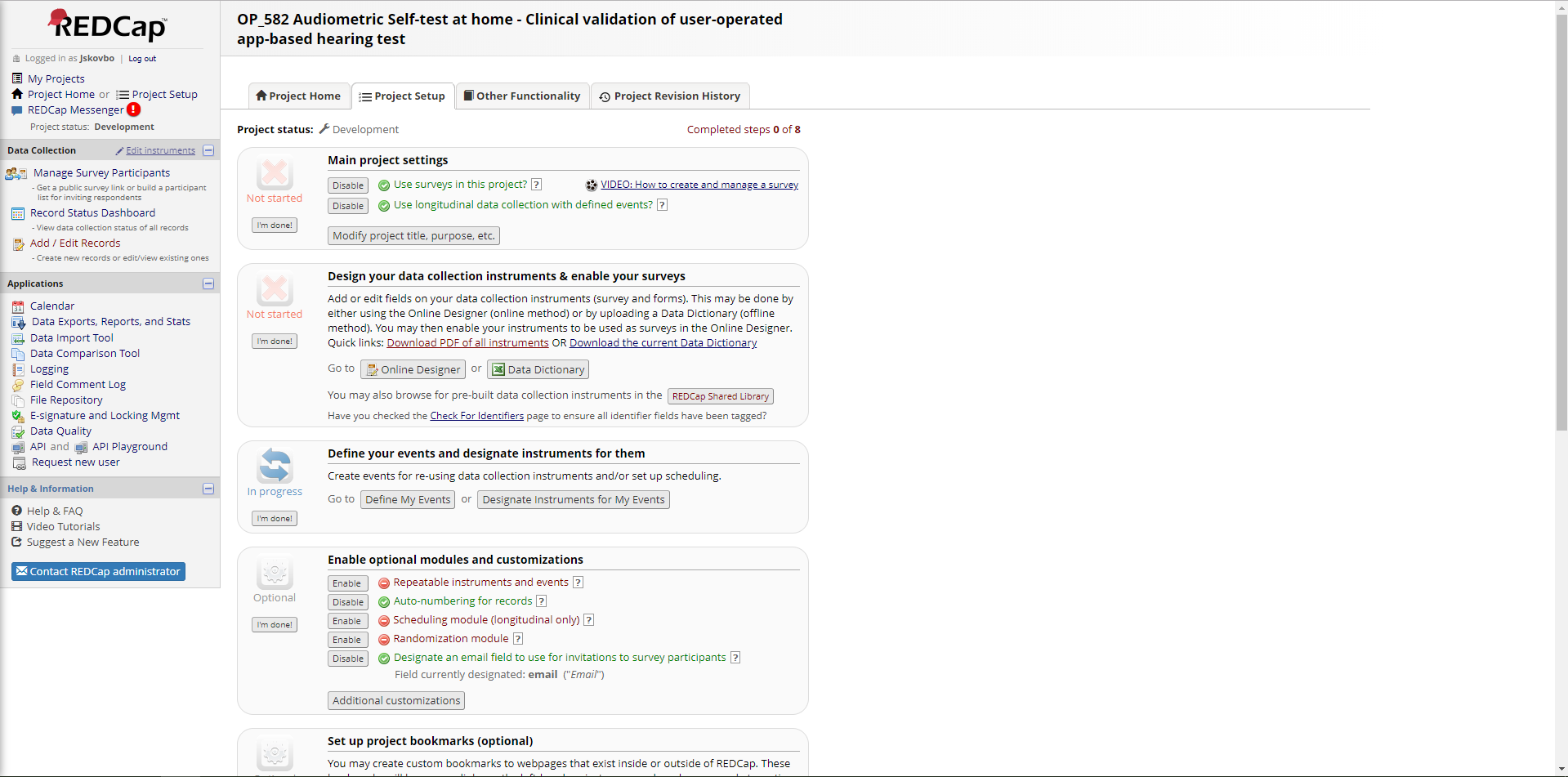Select the Project Setup tab
This screenshot has width=1568, height=777.
pyautogui.click(x=403, y=96)
